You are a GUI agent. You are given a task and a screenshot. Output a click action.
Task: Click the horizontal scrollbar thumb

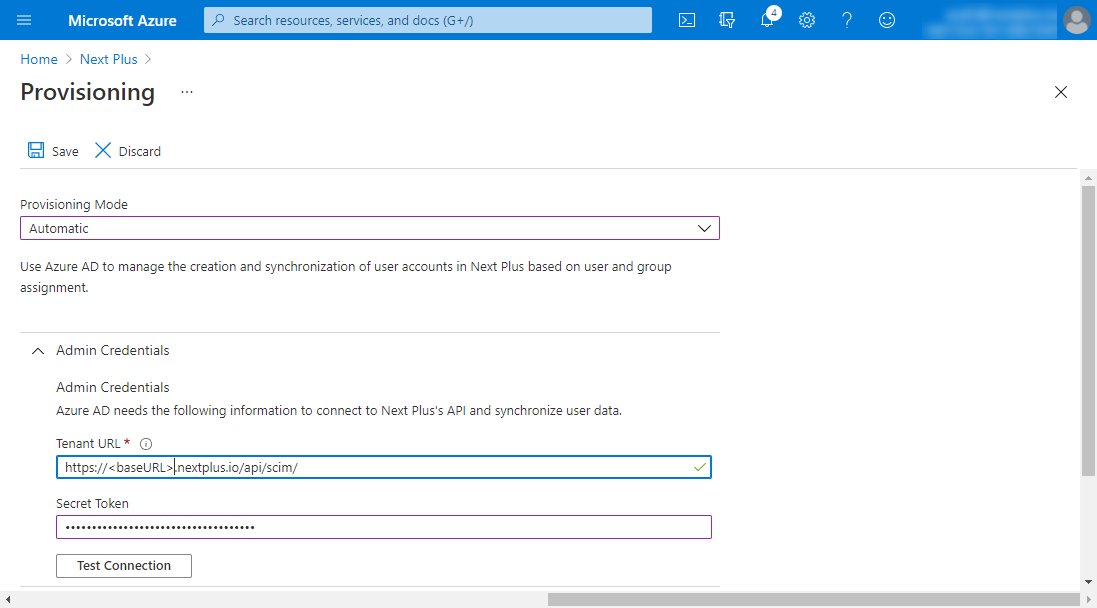(x=814, y=600)
